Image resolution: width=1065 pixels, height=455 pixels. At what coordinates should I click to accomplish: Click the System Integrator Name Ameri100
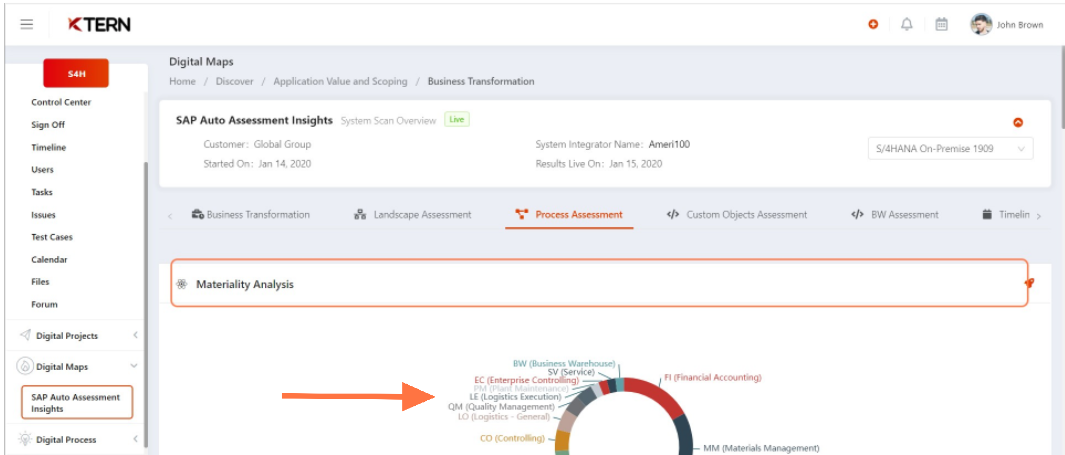click(x=670, y=145)
